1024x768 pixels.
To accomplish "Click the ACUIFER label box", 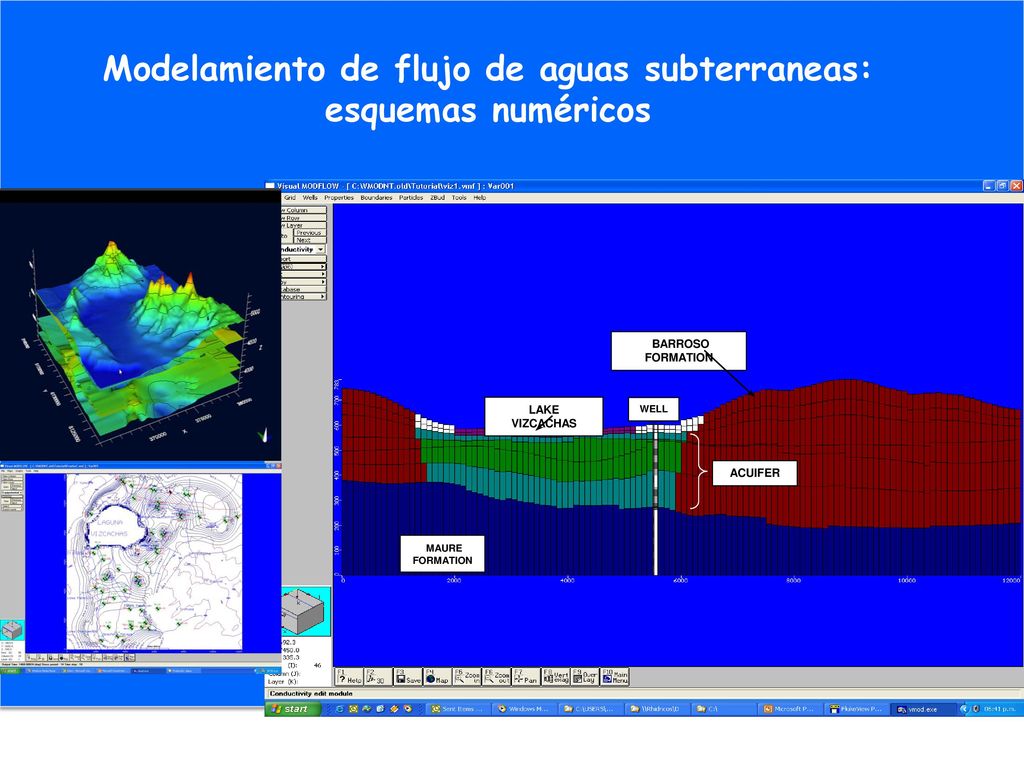I will [x=754, y=473].
